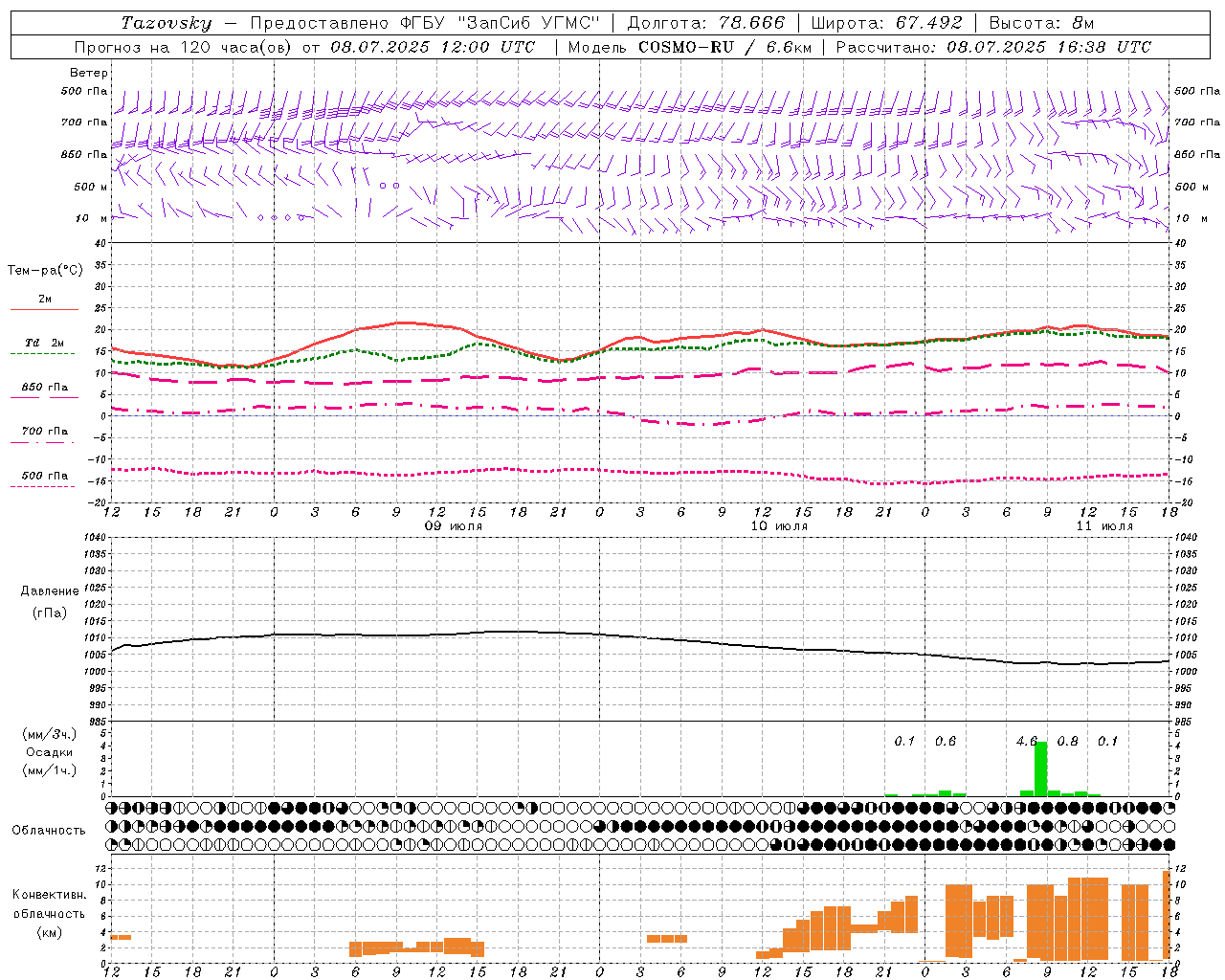Click the Tazovsky station name in header
Viewport: 1225px width, 980px height.
coord(167,23)
